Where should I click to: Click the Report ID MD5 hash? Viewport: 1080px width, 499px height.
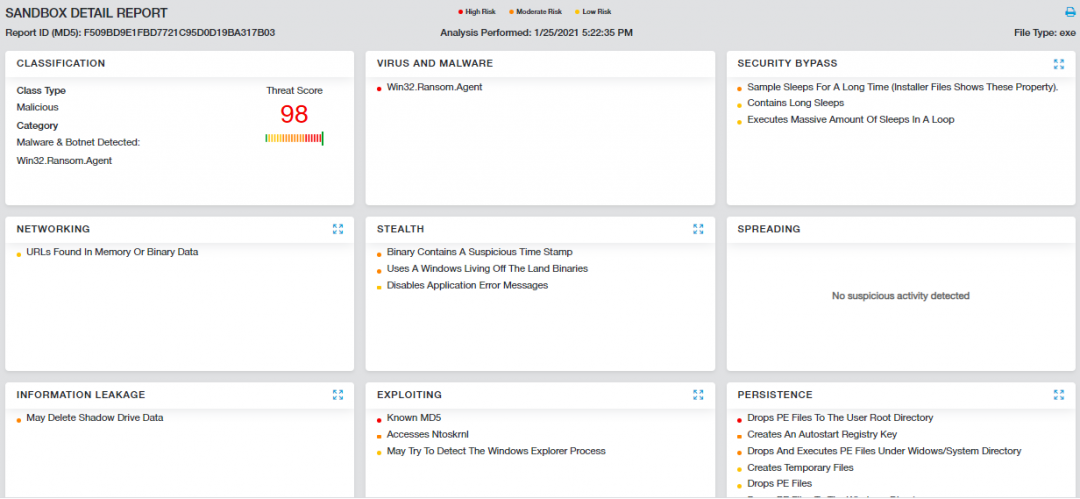coord(179,32)
